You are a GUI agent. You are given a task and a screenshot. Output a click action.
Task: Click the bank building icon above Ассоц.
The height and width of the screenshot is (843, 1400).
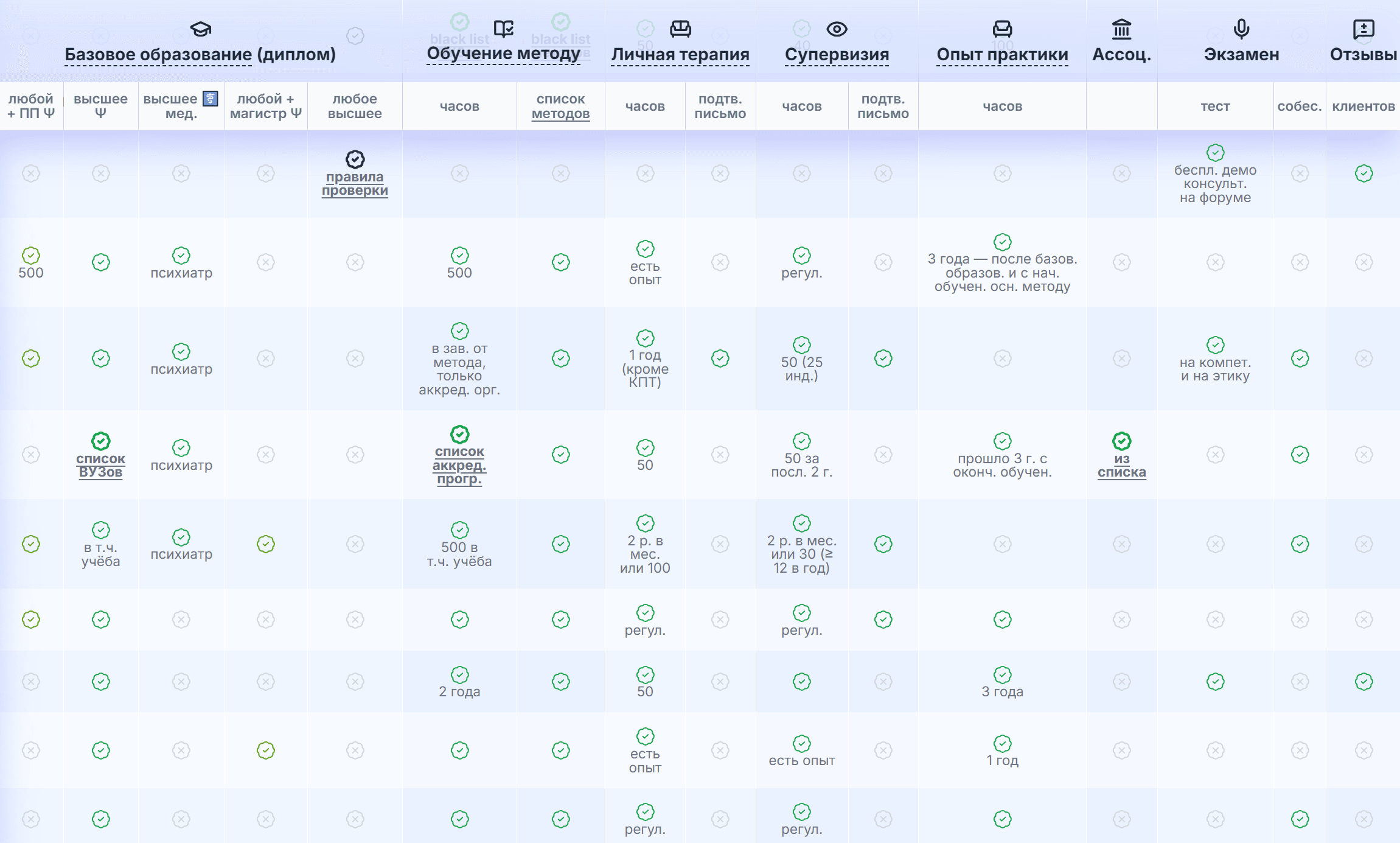coord(1121,29)
